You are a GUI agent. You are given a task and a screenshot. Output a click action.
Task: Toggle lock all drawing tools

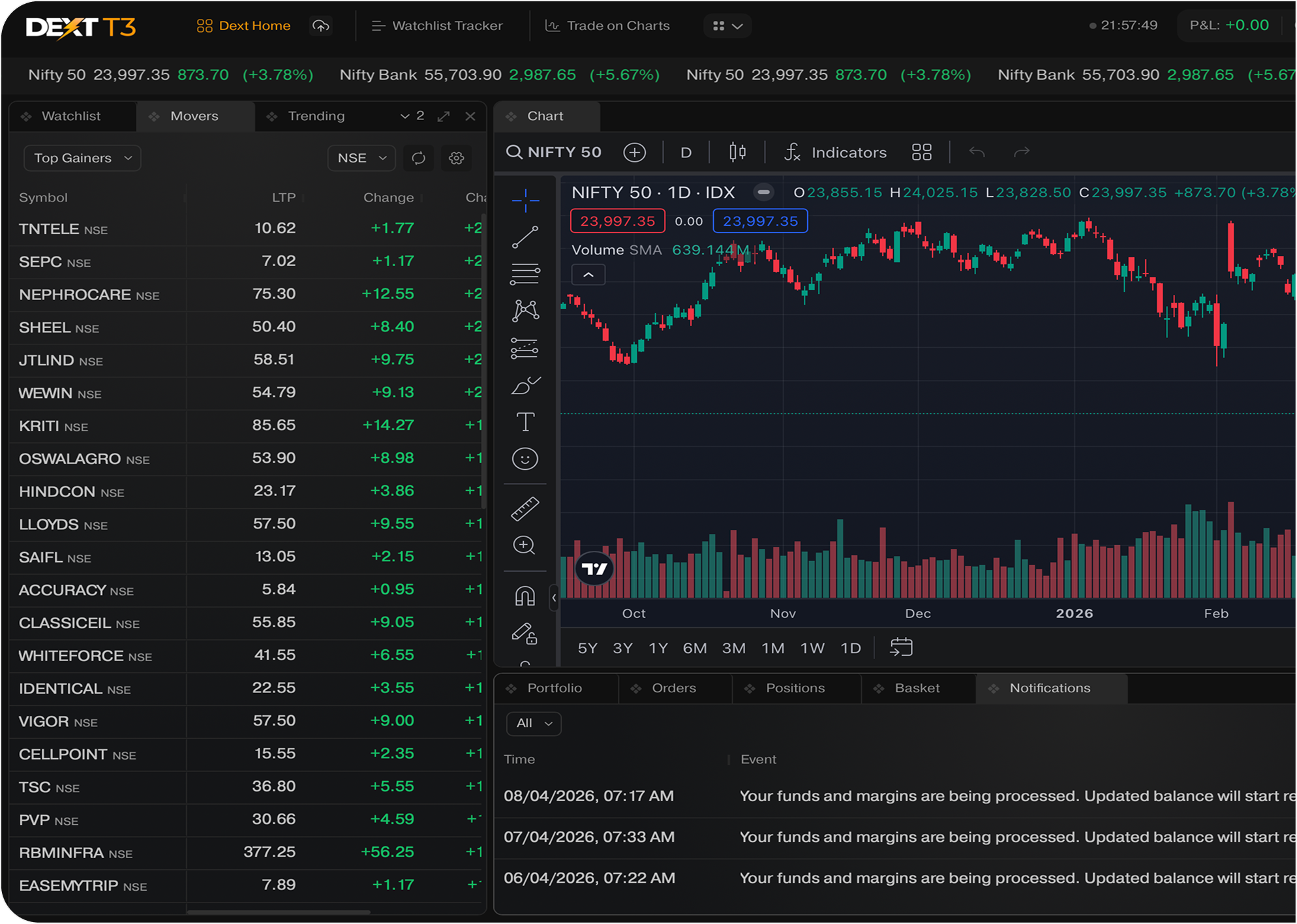pyautogui.click(x=525, y=634)
